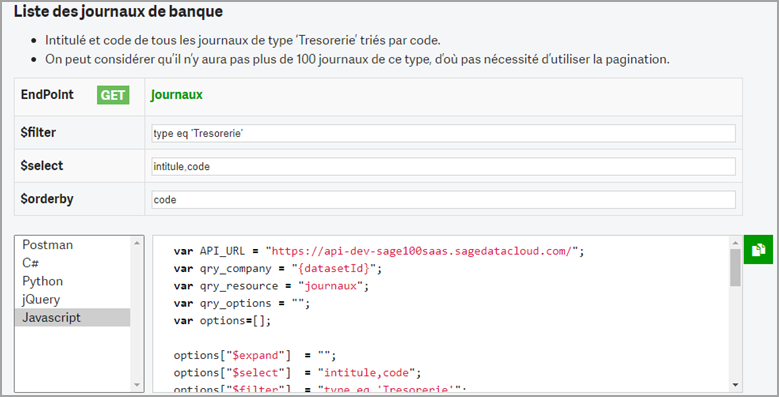The image size is (779, 397).
Task: Click the options["$expand"] code line
Action: point(255,355)
